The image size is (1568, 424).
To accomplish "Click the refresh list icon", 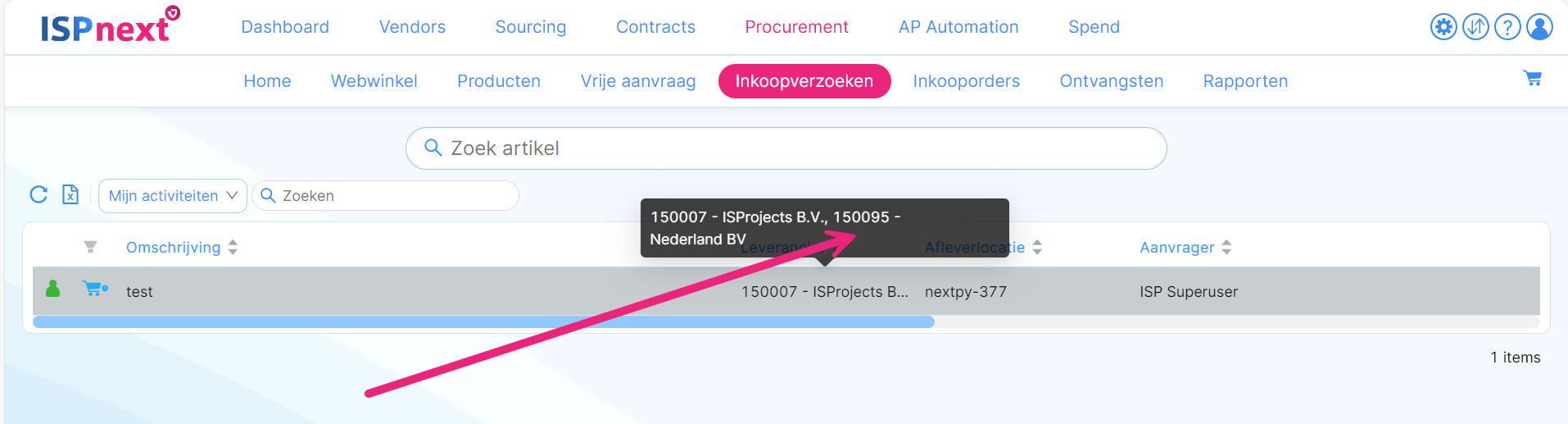I will (x=39, y=194).
